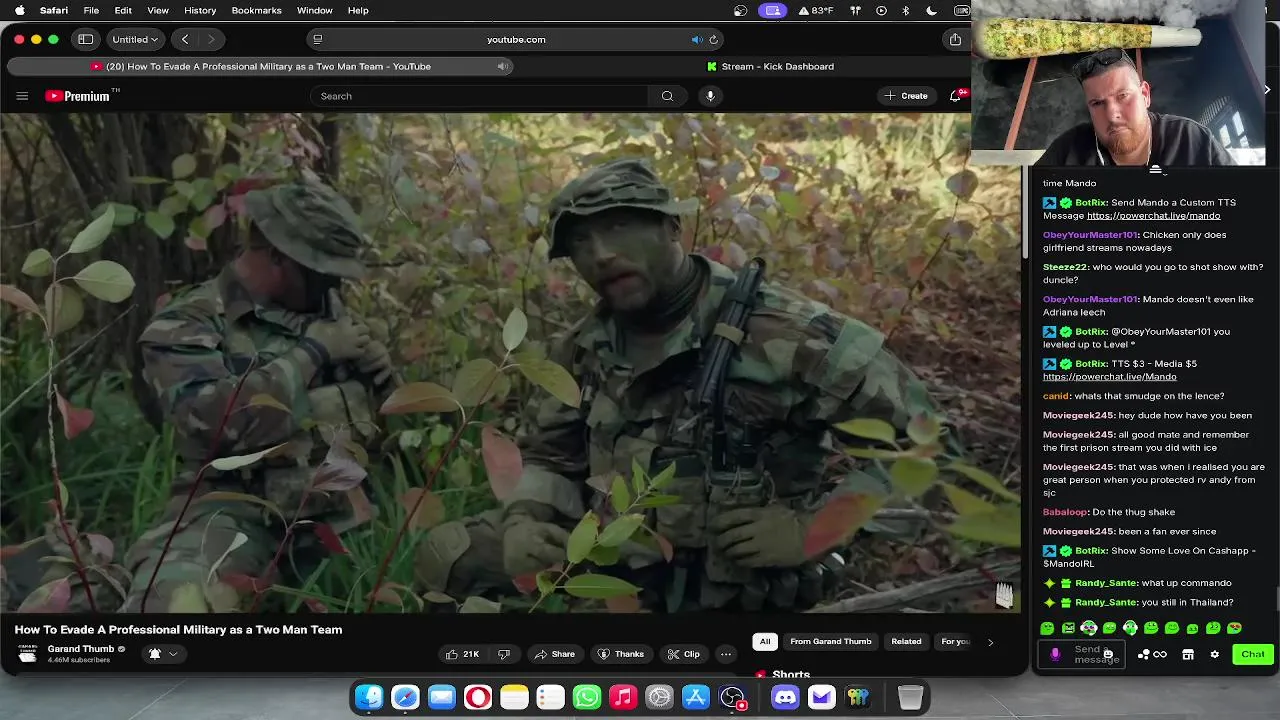Open the powerchat.live/mando link in chat

[x=1153, y=216]
